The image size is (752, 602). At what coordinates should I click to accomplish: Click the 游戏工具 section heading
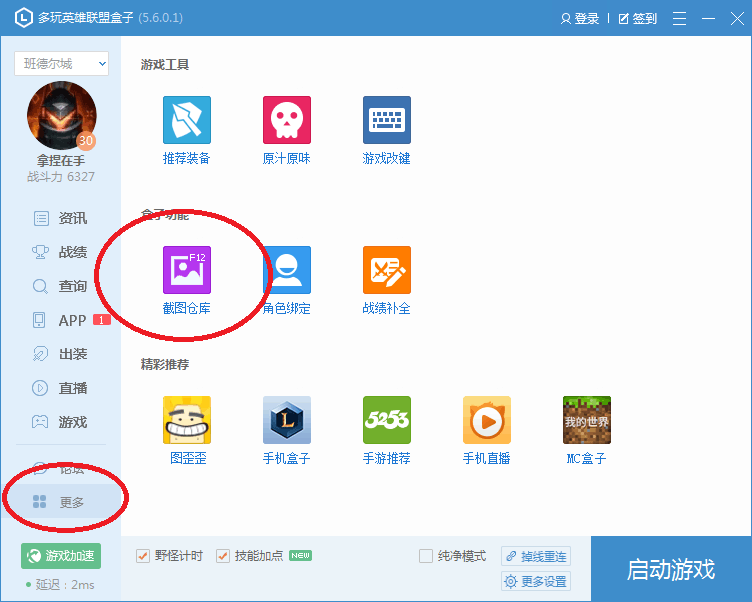point(164,64)
